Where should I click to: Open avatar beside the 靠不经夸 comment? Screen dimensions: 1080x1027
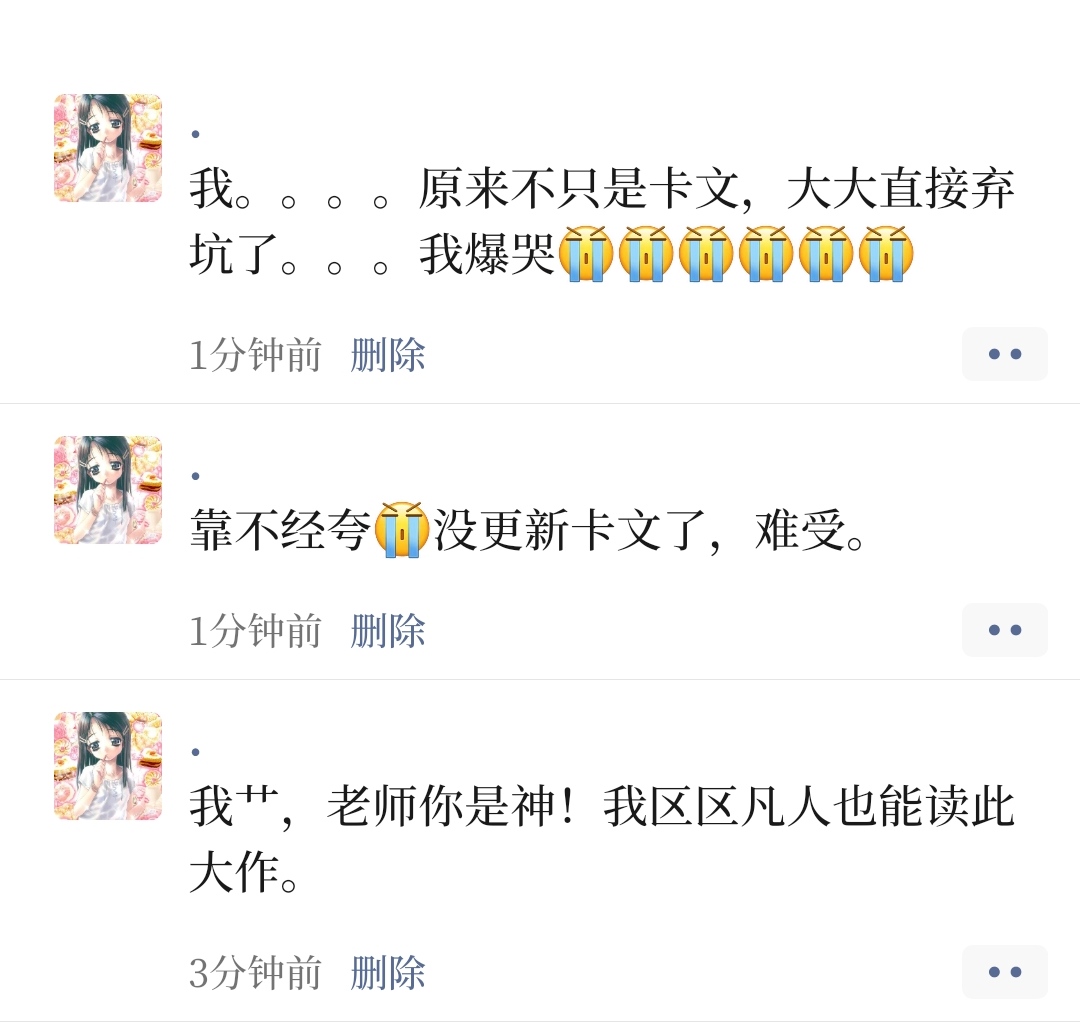click(x=108, y=490)
